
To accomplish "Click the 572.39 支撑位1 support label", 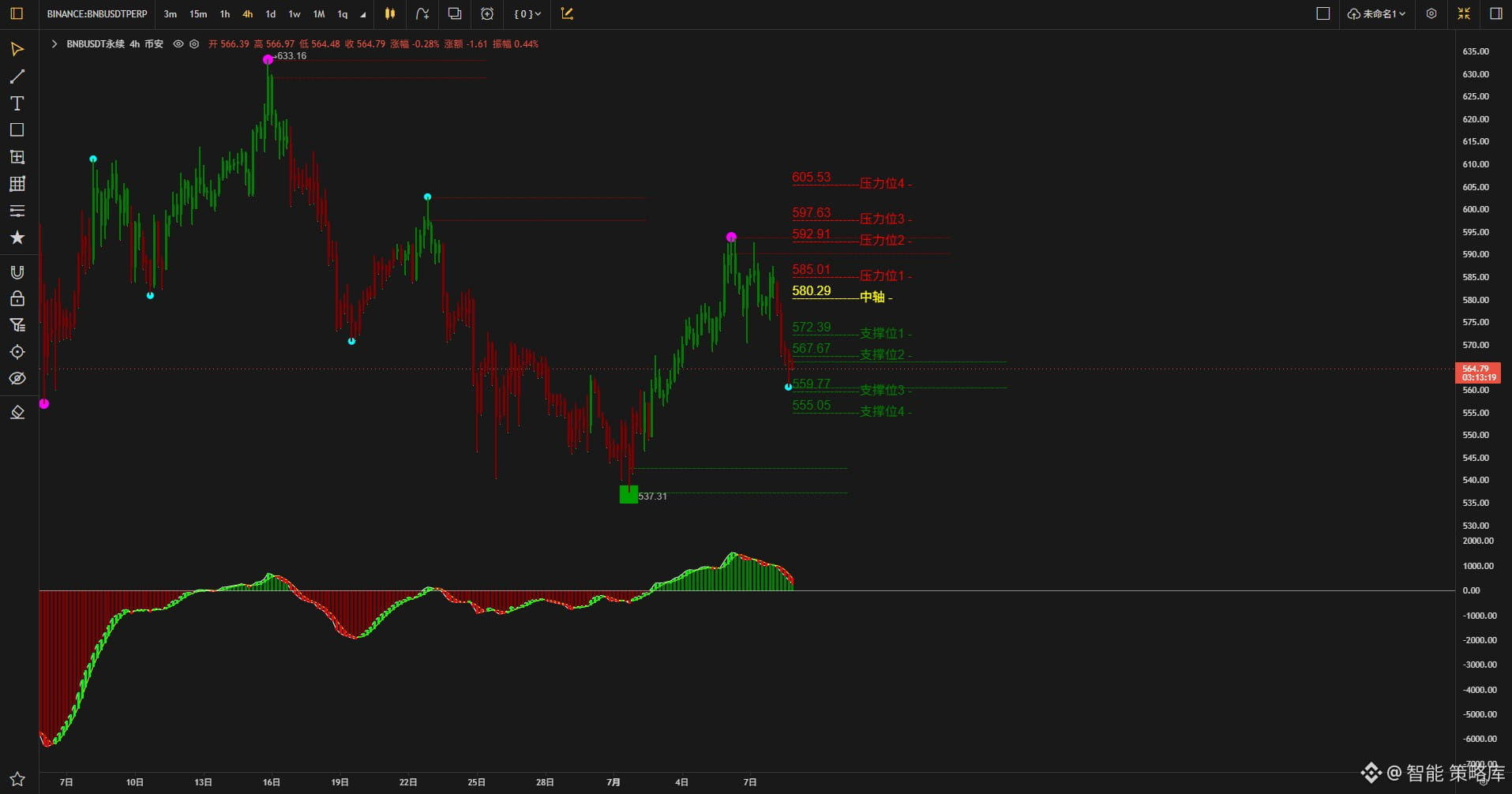I will [x=852, y=330].
